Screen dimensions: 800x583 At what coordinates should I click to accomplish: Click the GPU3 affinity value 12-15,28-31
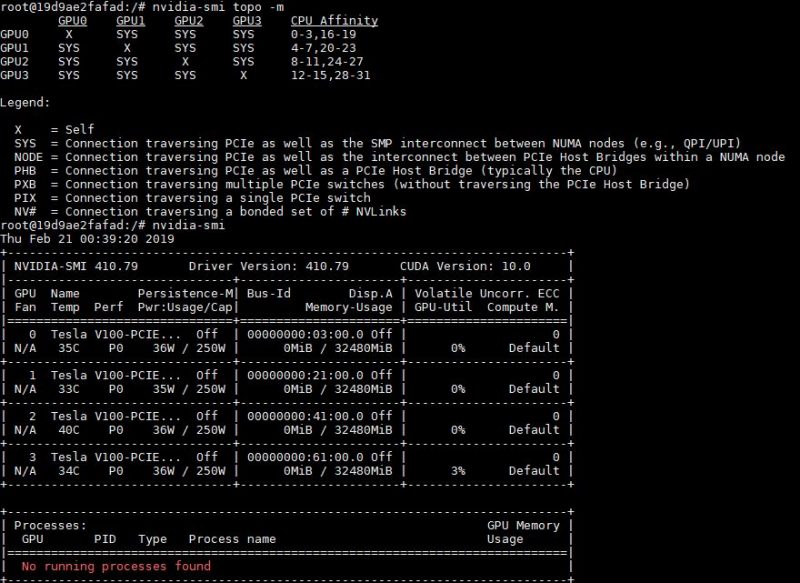331,75
